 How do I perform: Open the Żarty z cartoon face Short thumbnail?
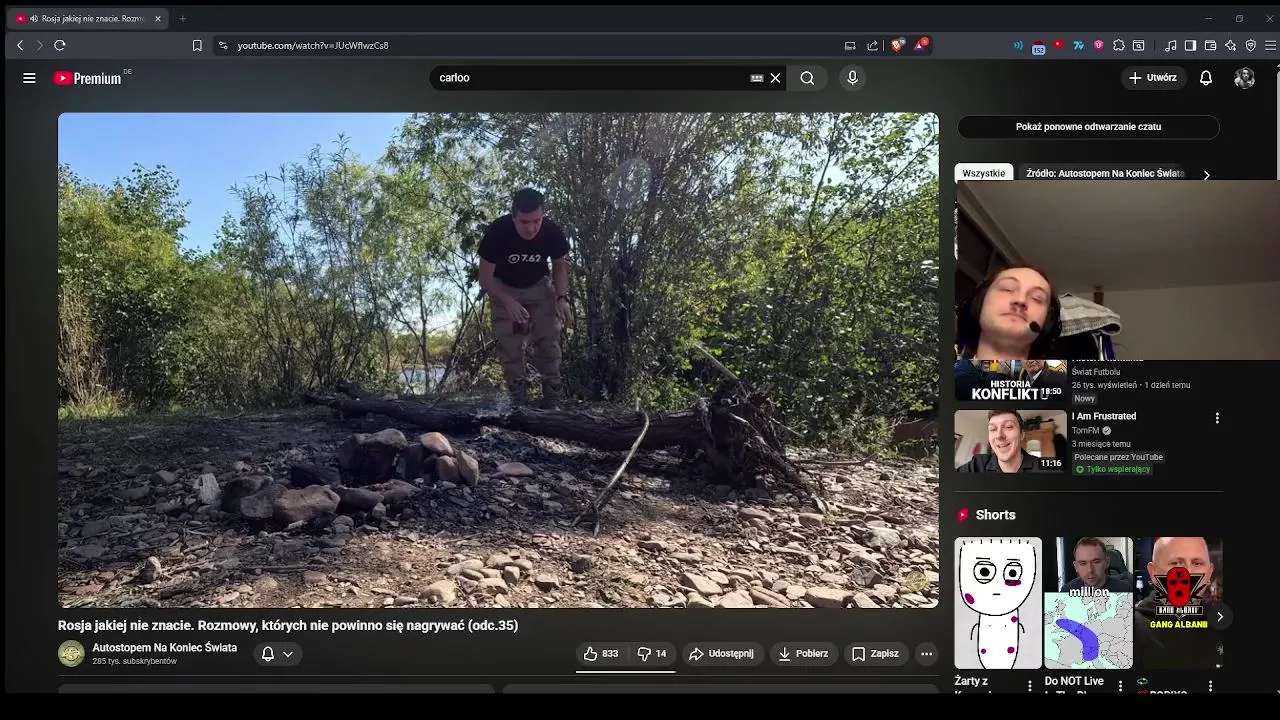coord(998,603)
